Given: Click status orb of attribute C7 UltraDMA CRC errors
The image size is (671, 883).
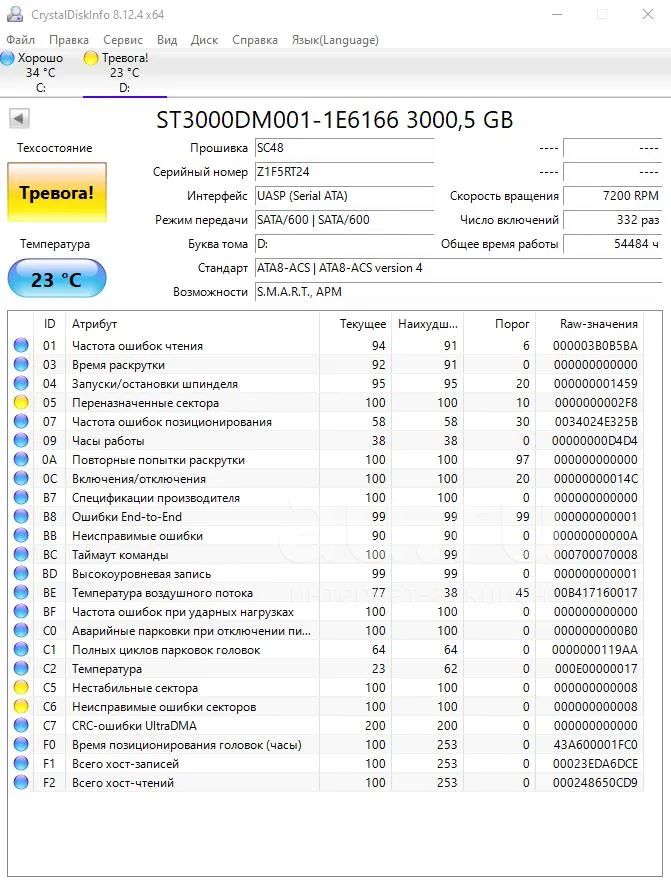Looking at the screenshot, I should pyautogui.click(x=21, y=725).
